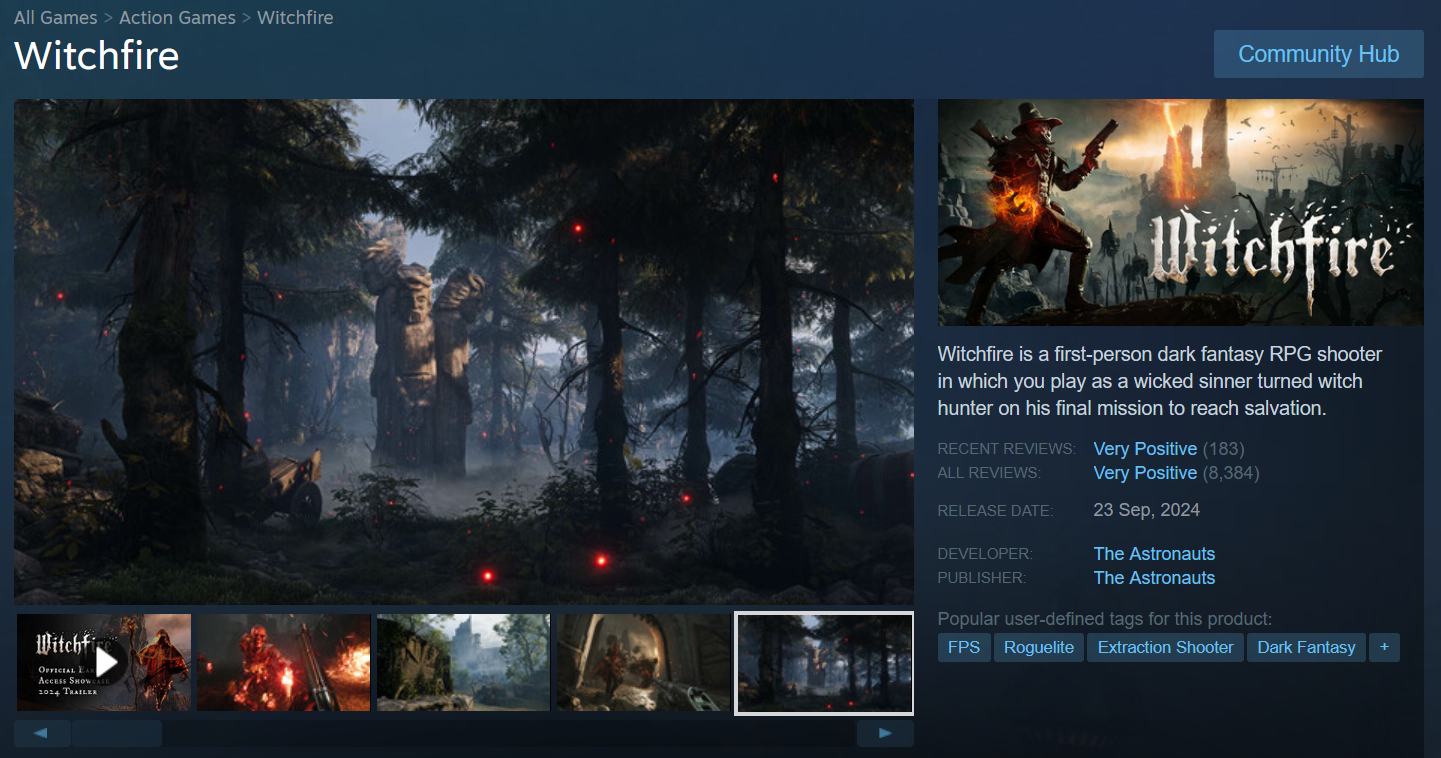Click the Witchfire breadcrumb link
The width and height of the screenshot is (1441, 758).
(x=295, y=18)
